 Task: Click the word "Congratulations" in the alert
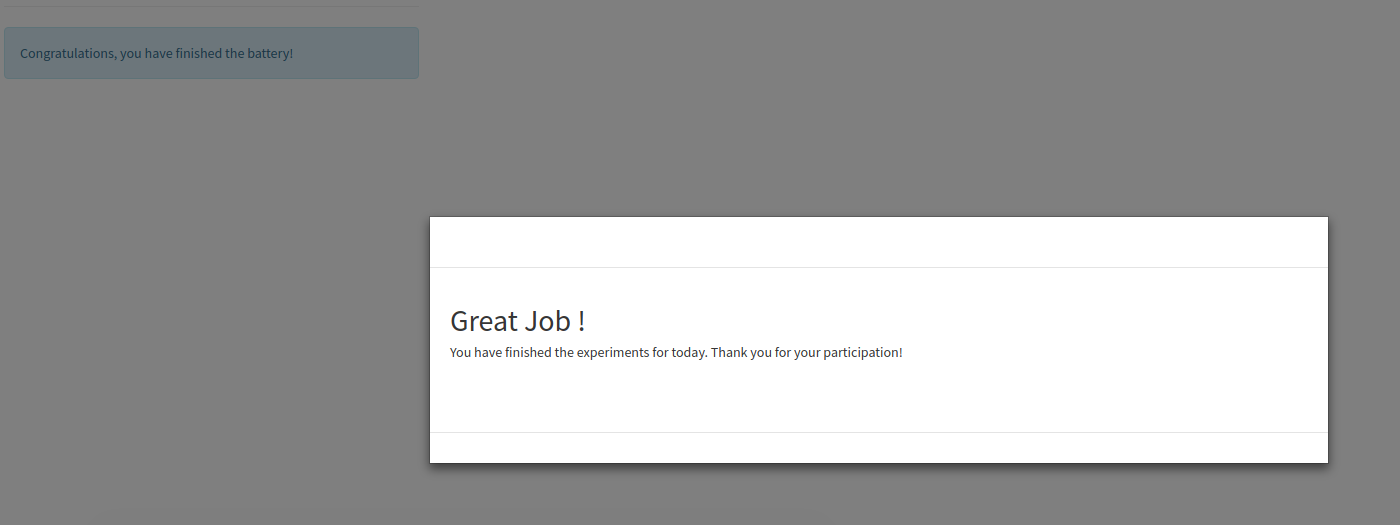(67, 53)
